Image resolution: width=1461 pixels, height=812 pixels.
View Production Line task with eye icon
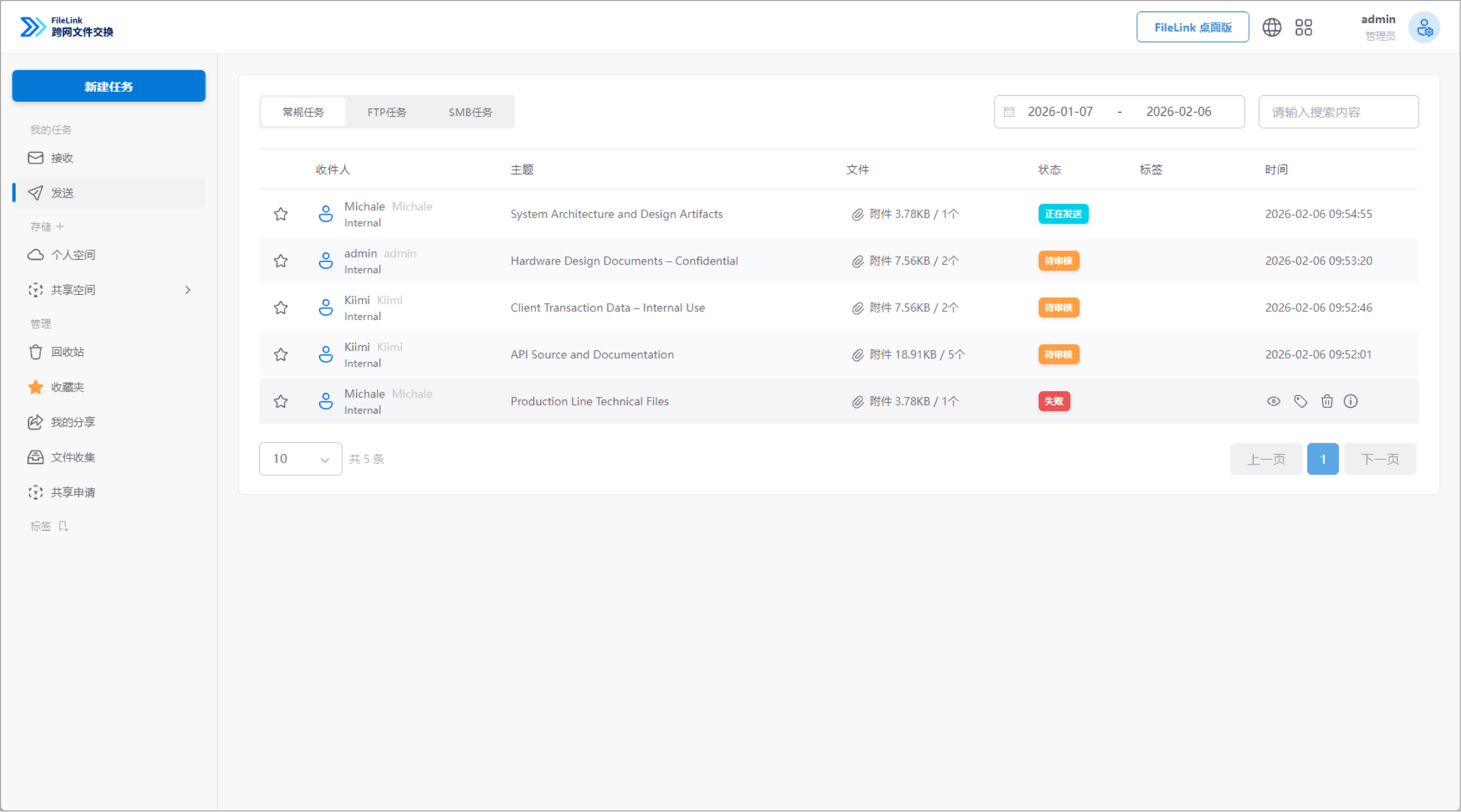[x=1273, y=401]
